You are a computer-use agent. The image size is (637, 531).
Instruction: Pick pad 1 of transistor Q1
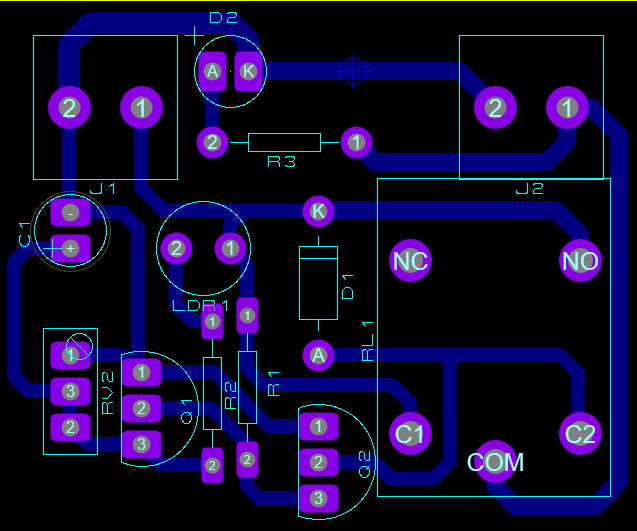[141, 372]
